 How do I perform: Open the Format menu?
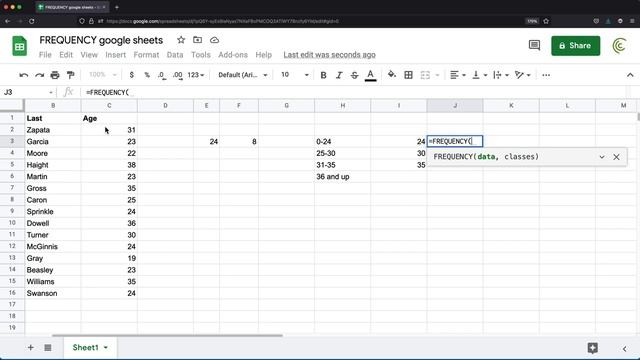tap(146, 55)
